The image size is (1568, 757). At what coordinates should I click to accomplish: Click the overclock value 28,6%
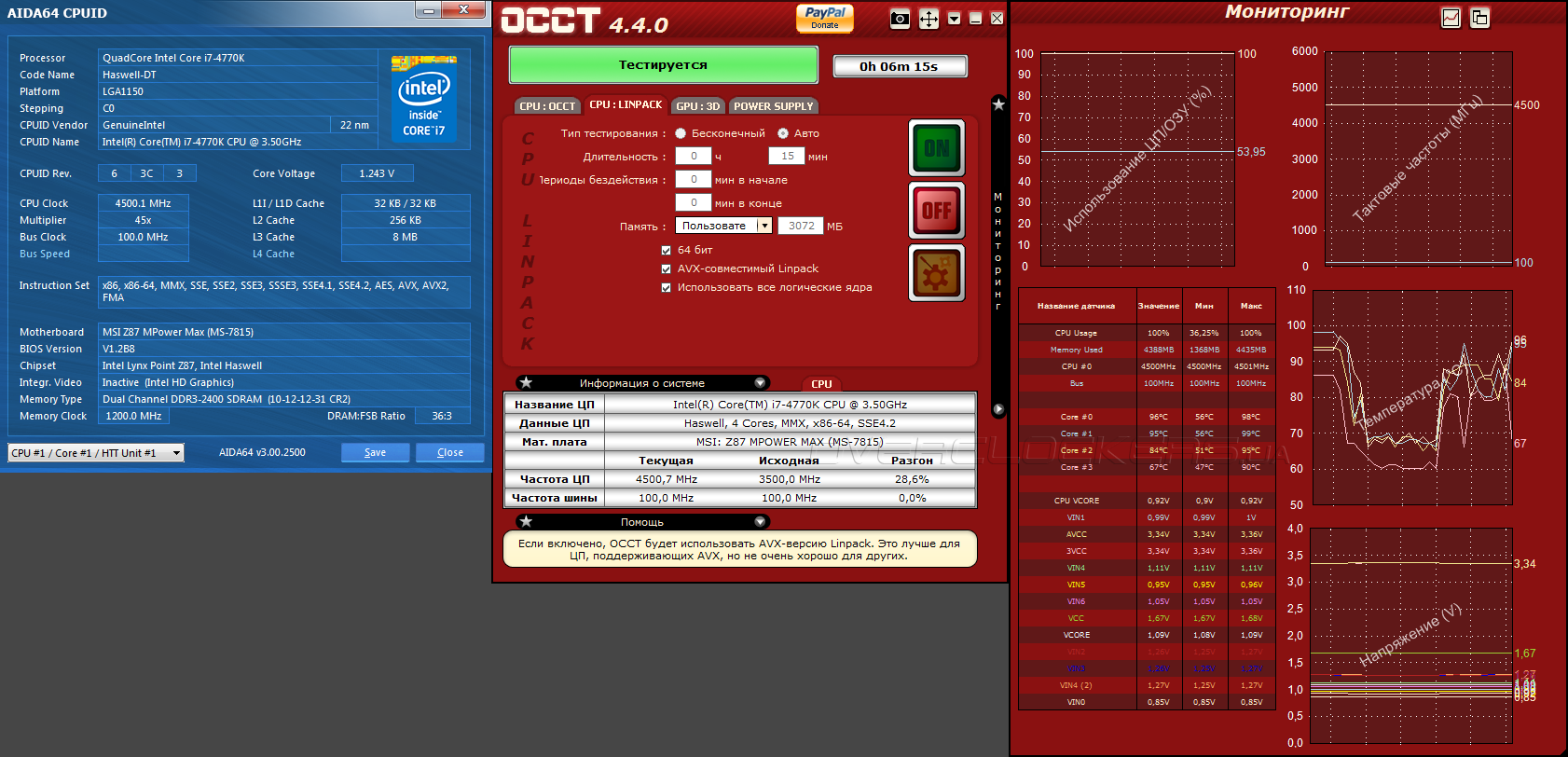(x=912, y=479)
